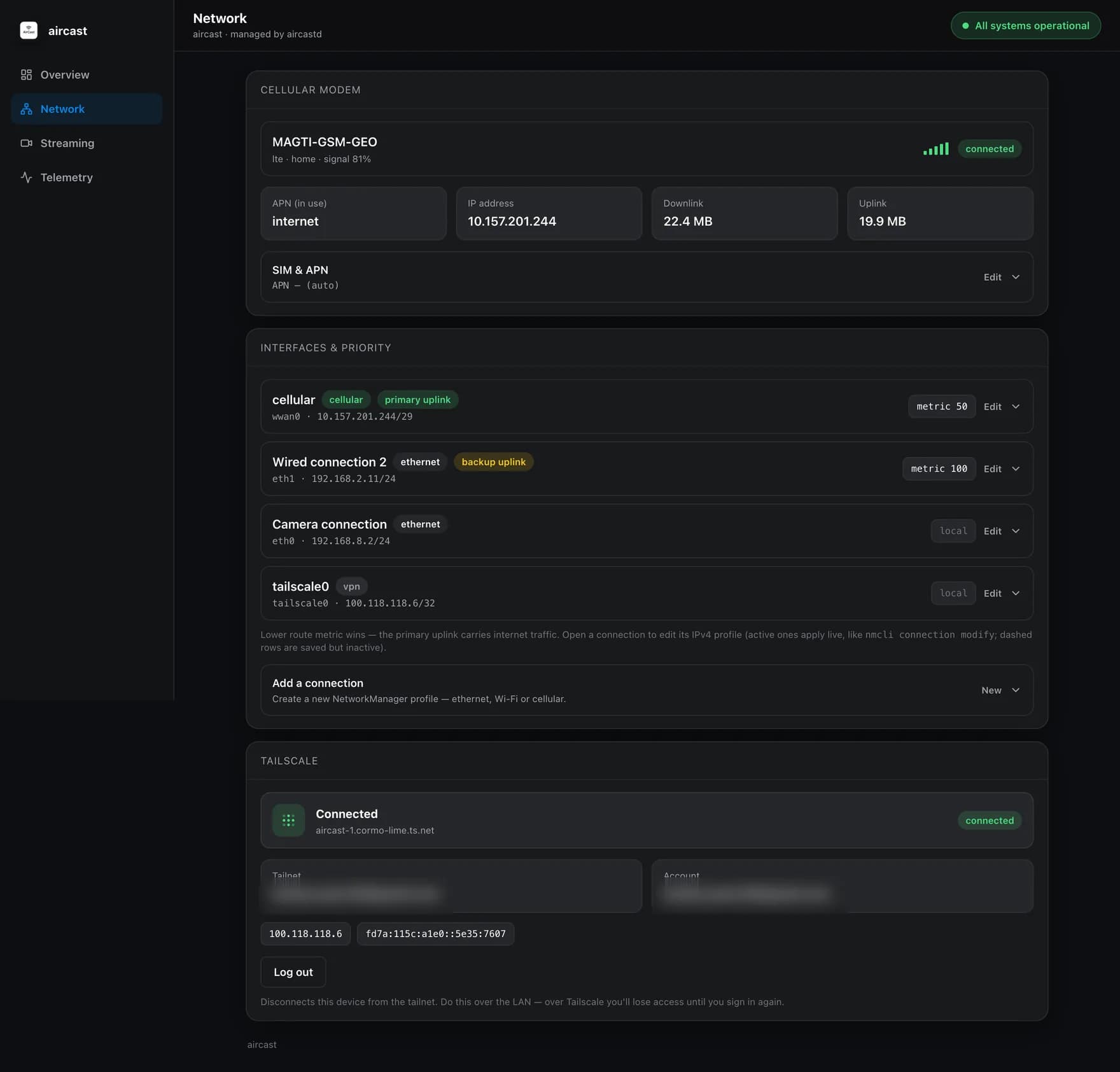Viewport: 1120px width, 1072px height.
Task: Expand the cellular row chevron
Action: [x=1016, y=407]
